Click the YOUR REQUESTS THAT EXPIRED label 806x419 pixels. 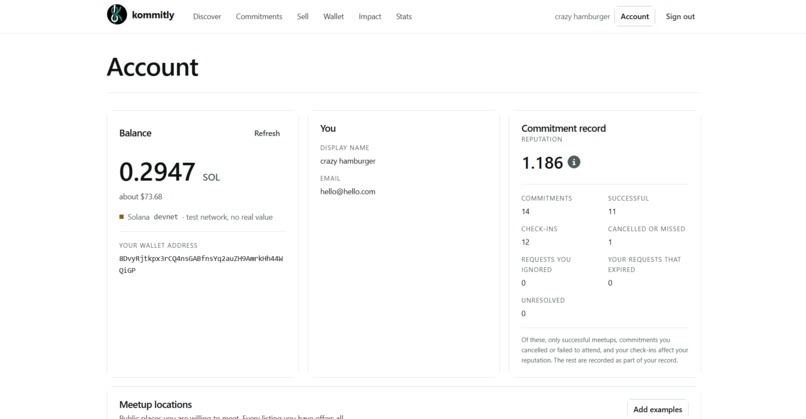(644, 264)
